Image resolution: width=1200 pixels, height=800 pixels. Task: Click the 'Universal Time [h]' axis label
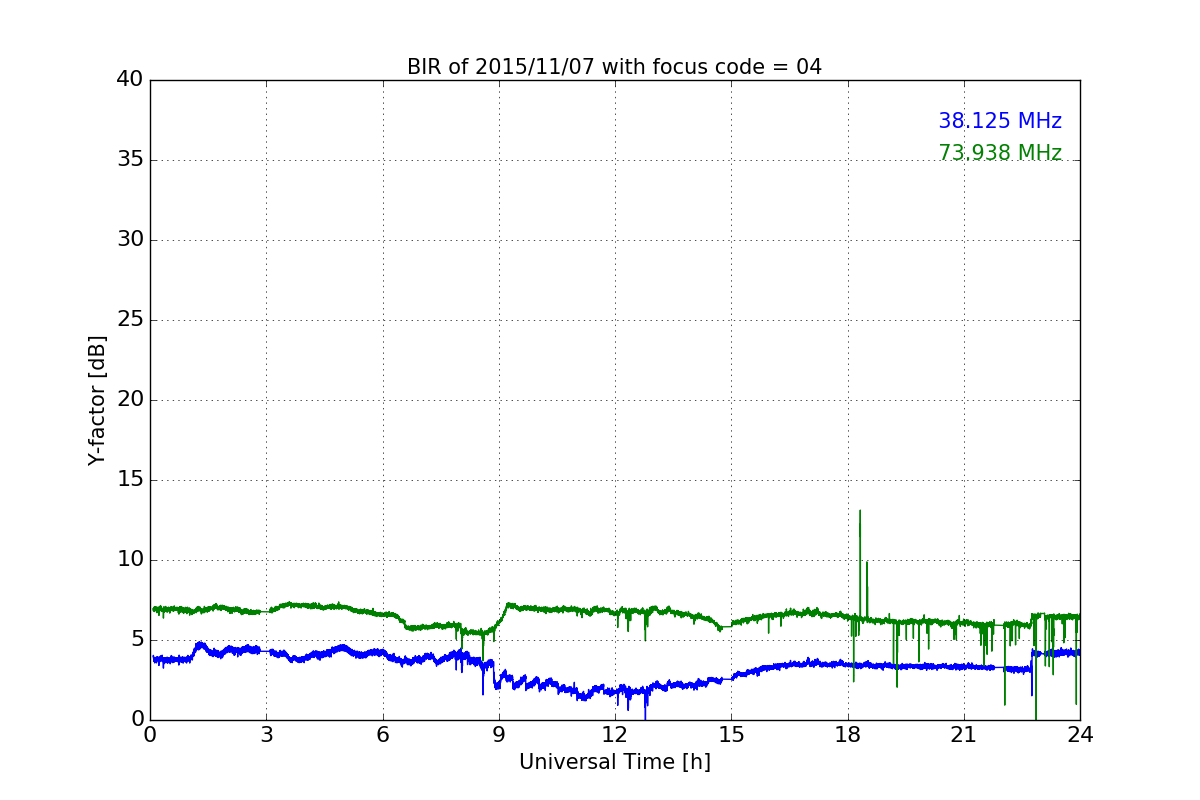[x=614, y=762]
